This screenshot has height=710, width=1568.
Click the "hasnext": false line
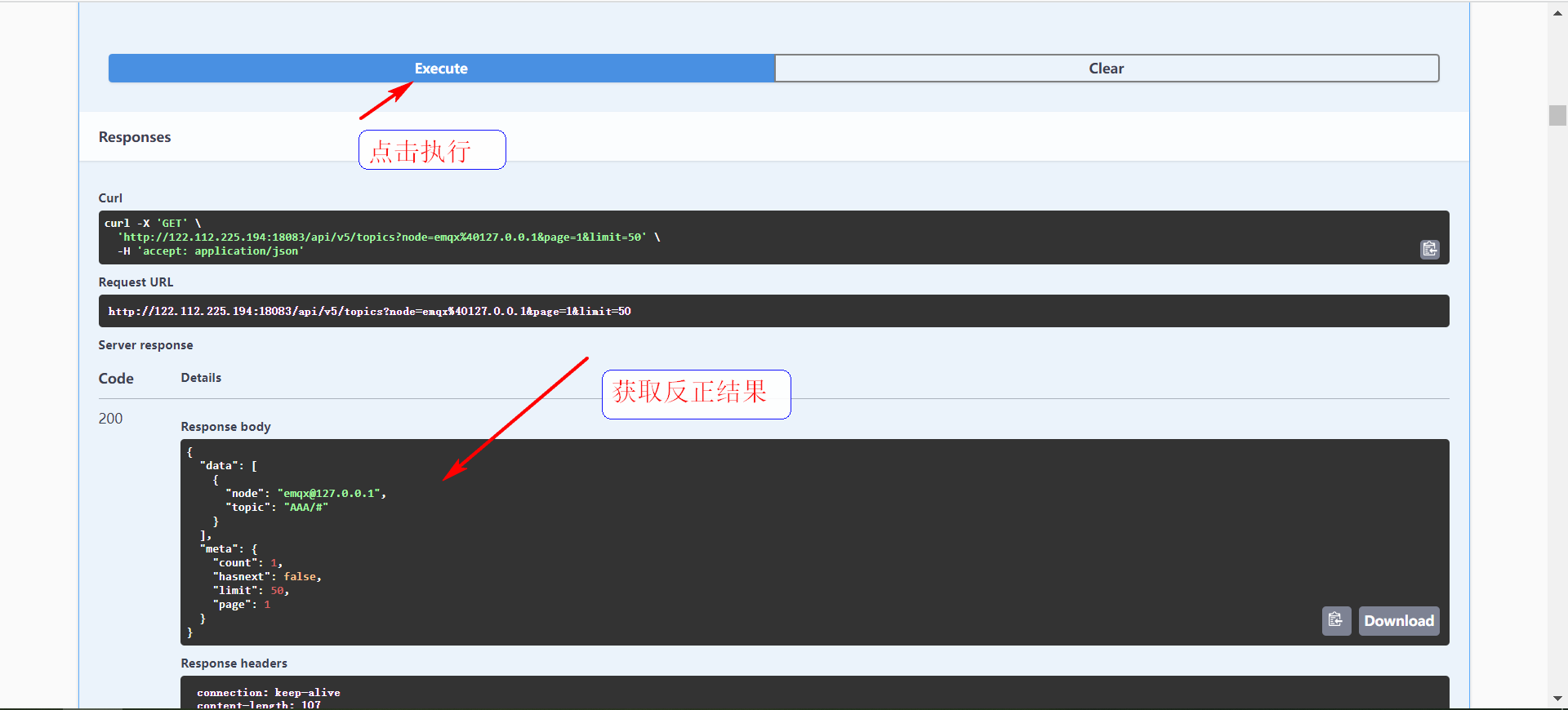click(x=267, y=577)
